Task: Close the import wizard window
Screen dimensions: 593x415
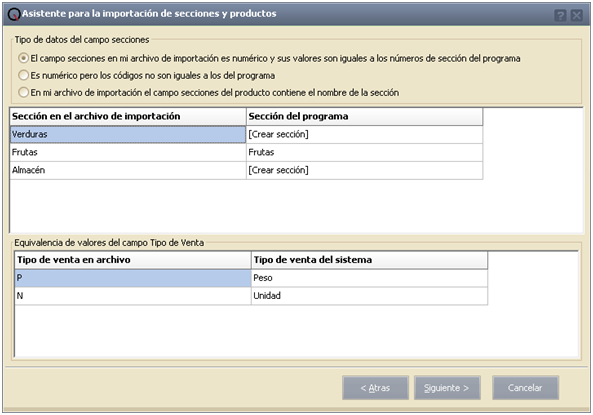Action: tap(577, 16)
